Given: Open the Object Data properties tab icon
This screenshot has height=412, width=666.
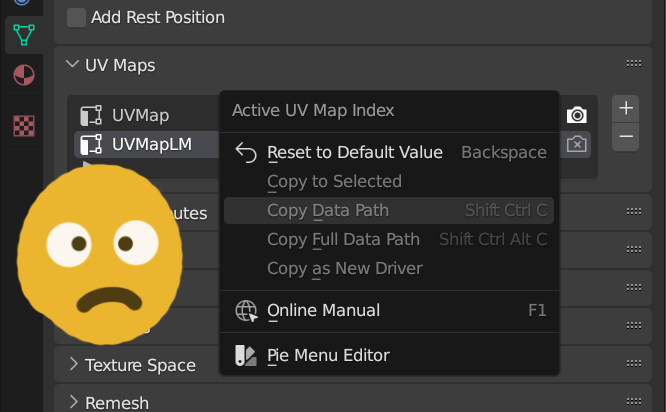Looking at the screenshot, I should [24, 35].
